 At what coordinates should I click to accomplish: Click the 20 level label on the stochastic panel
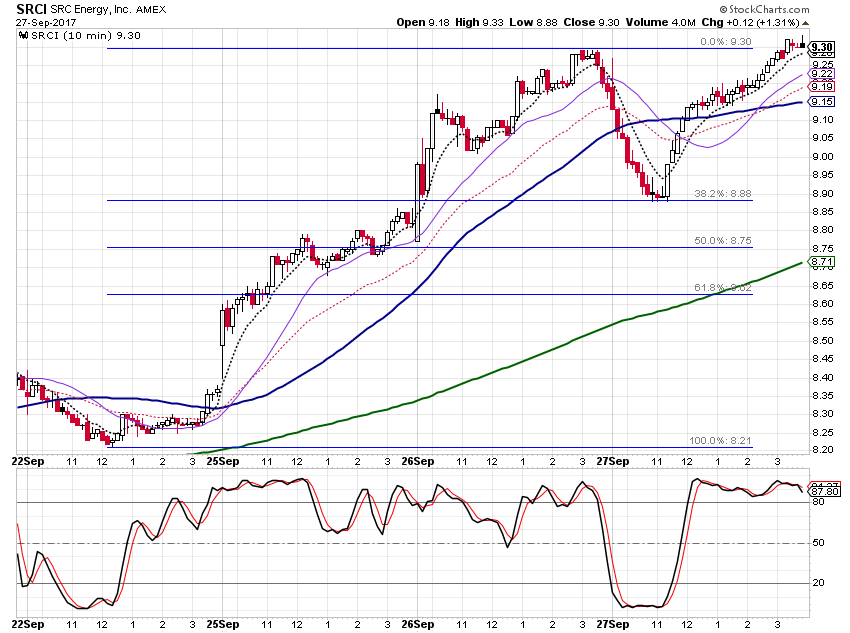tap(819, 583)
